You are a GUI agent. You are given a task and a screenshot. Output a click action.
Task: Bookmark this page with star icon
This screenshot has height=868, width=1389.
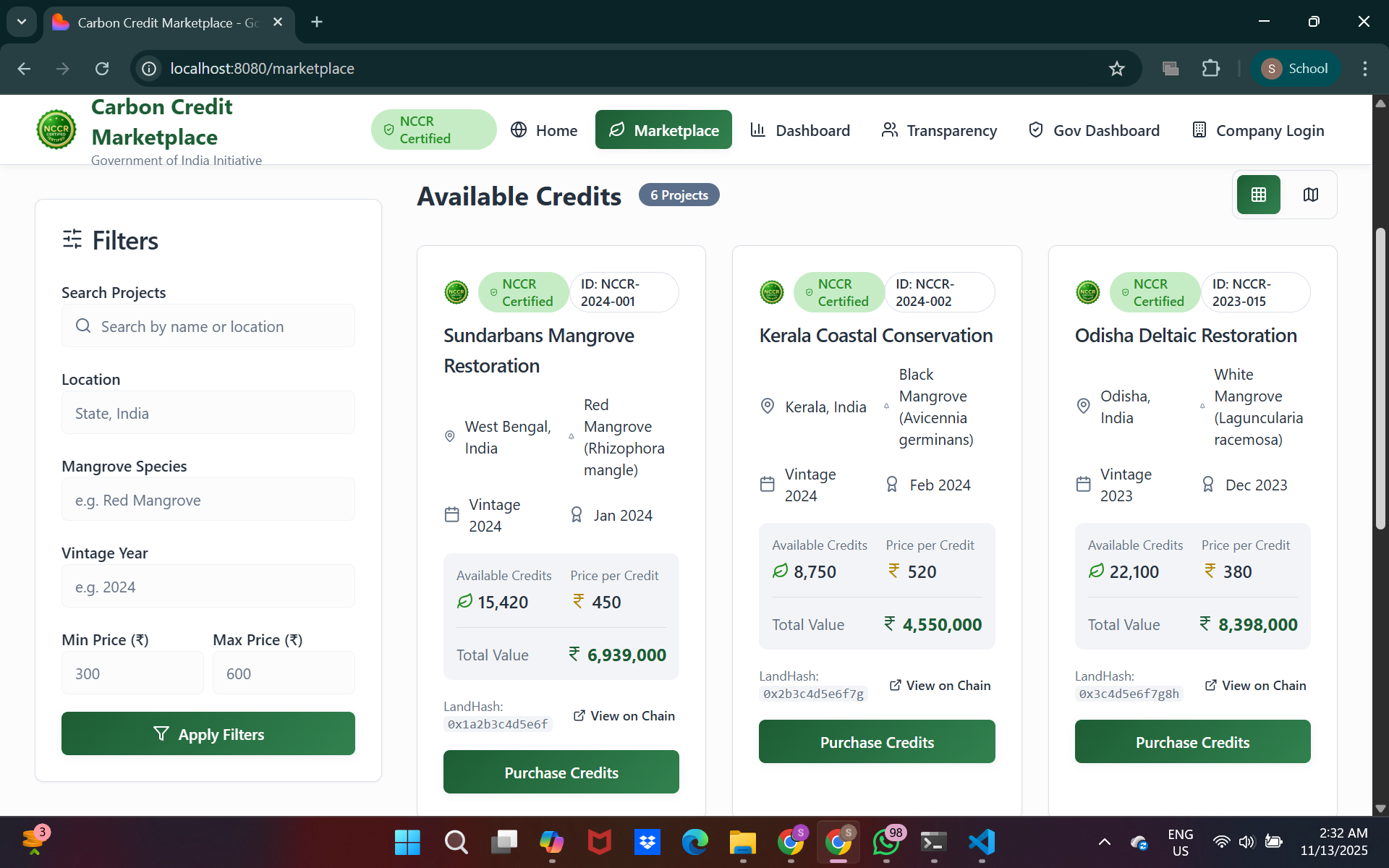pyautogui.click(x=1116, y=69)
